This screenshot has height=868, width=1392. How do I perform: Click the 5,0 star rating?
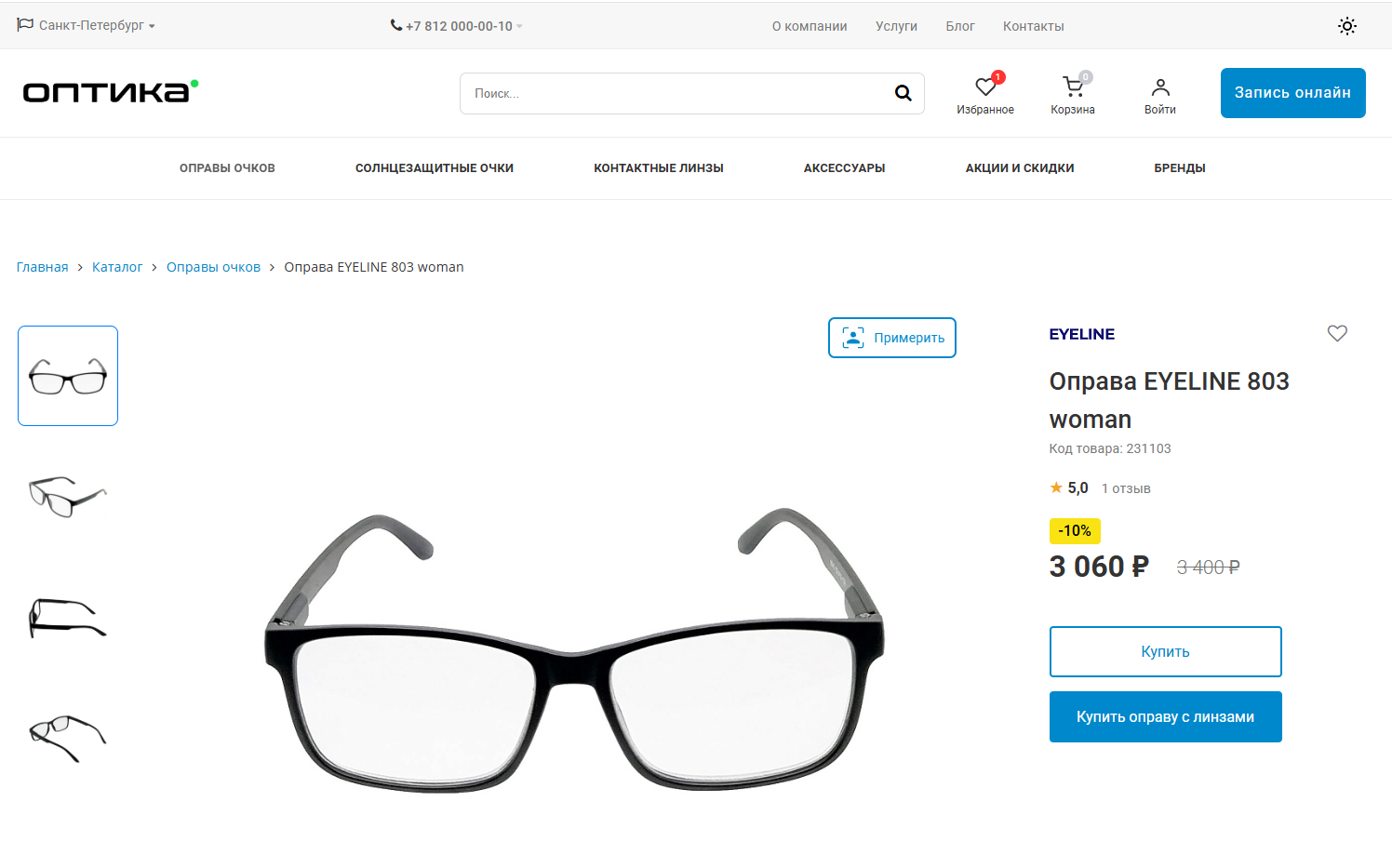point(1070,487)
